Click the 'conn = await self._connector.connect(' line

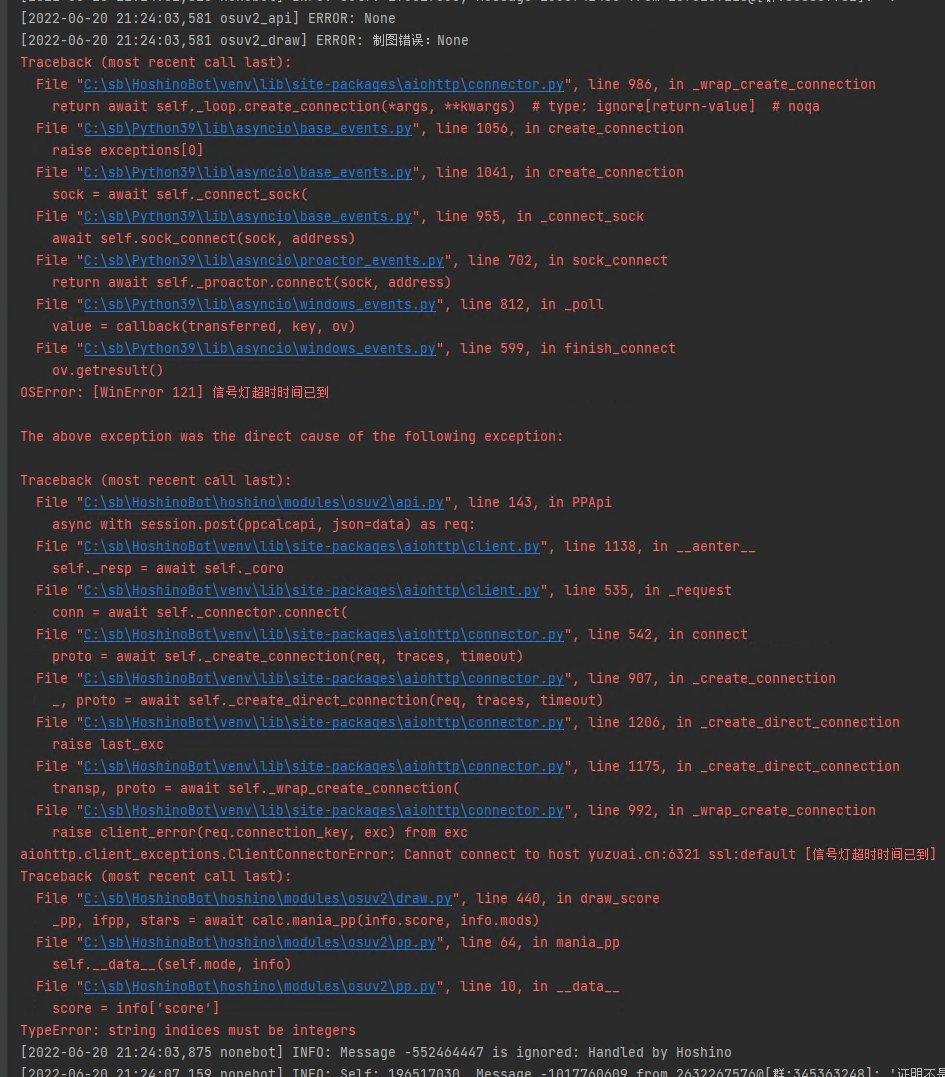coord(200,612)
